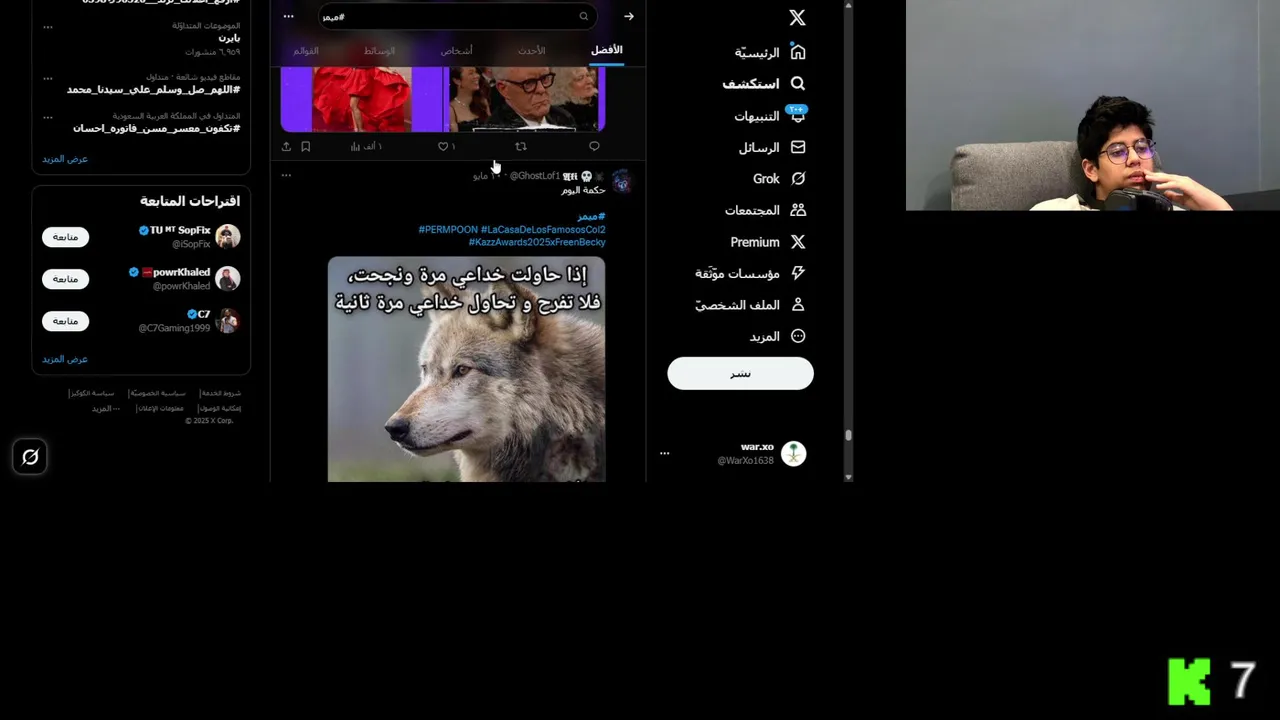
Task: Click the X logo at the top
Action: [797, 17]
